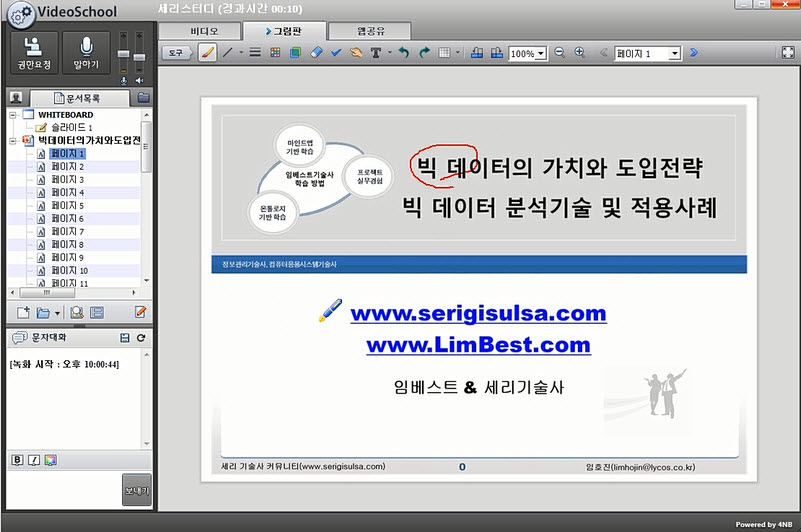801x532 pixels.
Task: Select 페이지 5 in document tree
Action: [x=67, y=205]
